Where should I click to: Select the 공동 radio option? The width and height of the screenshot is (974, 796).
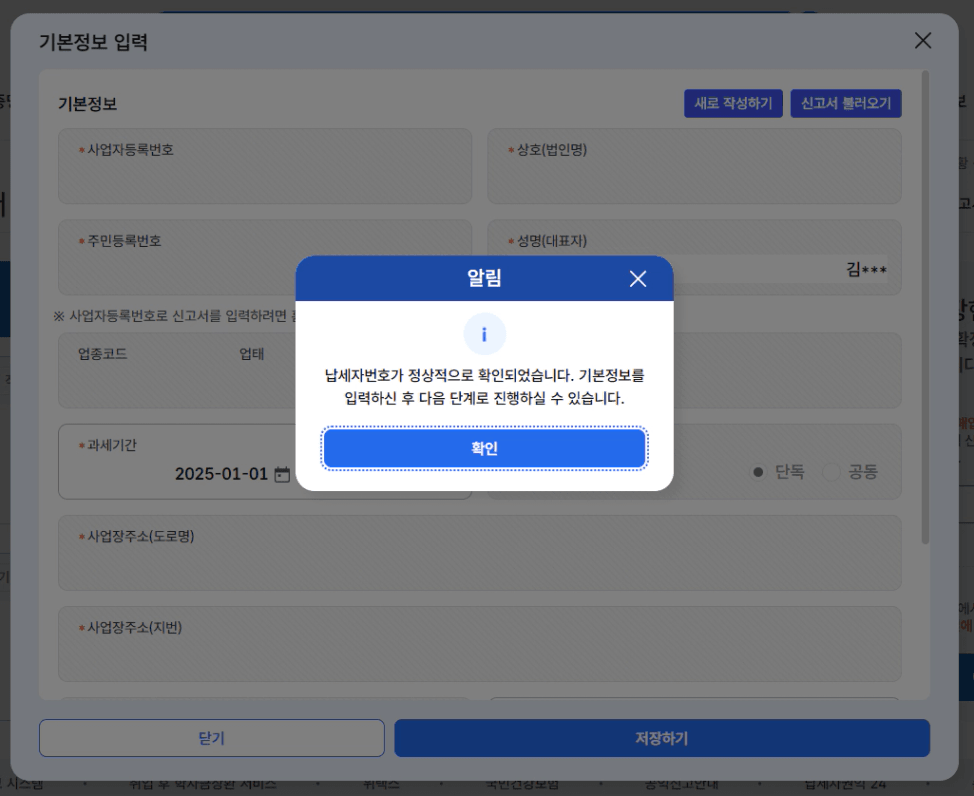tap(831, 472)
